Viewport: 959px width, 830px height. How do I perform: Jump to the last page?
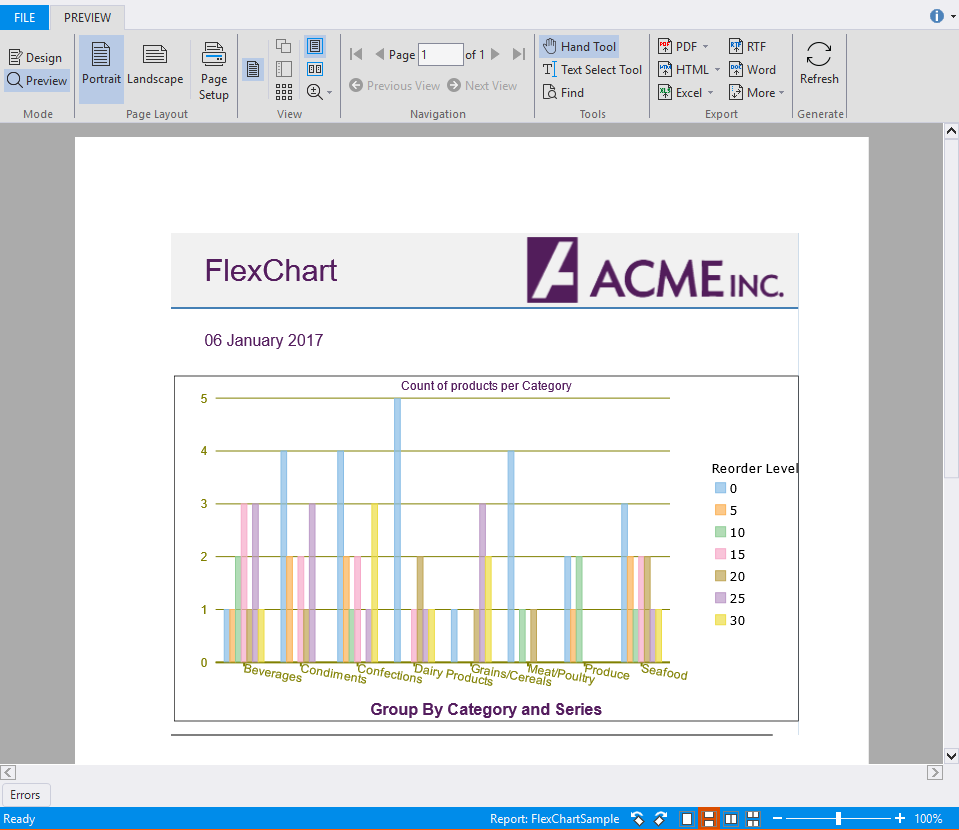518,54
